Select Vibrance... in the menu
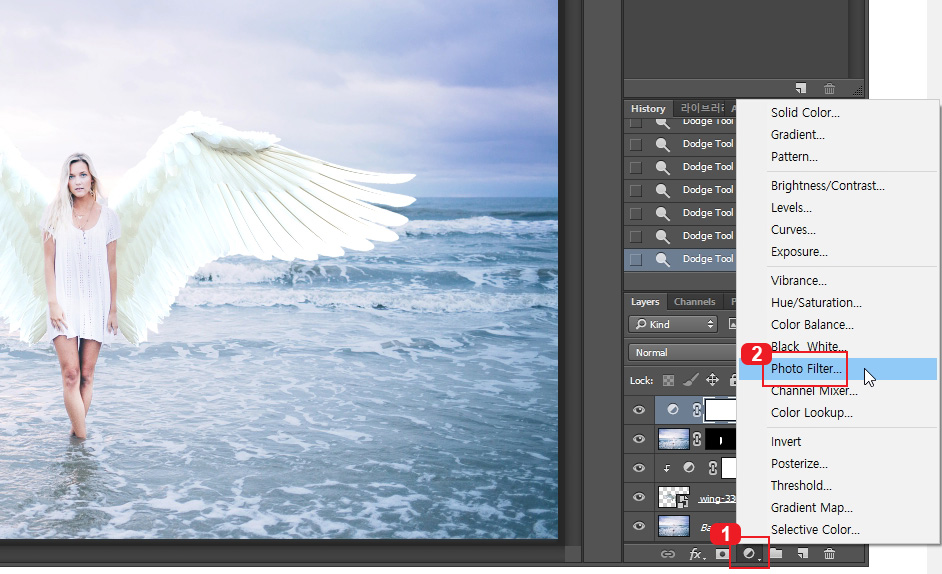 [799, 281]
